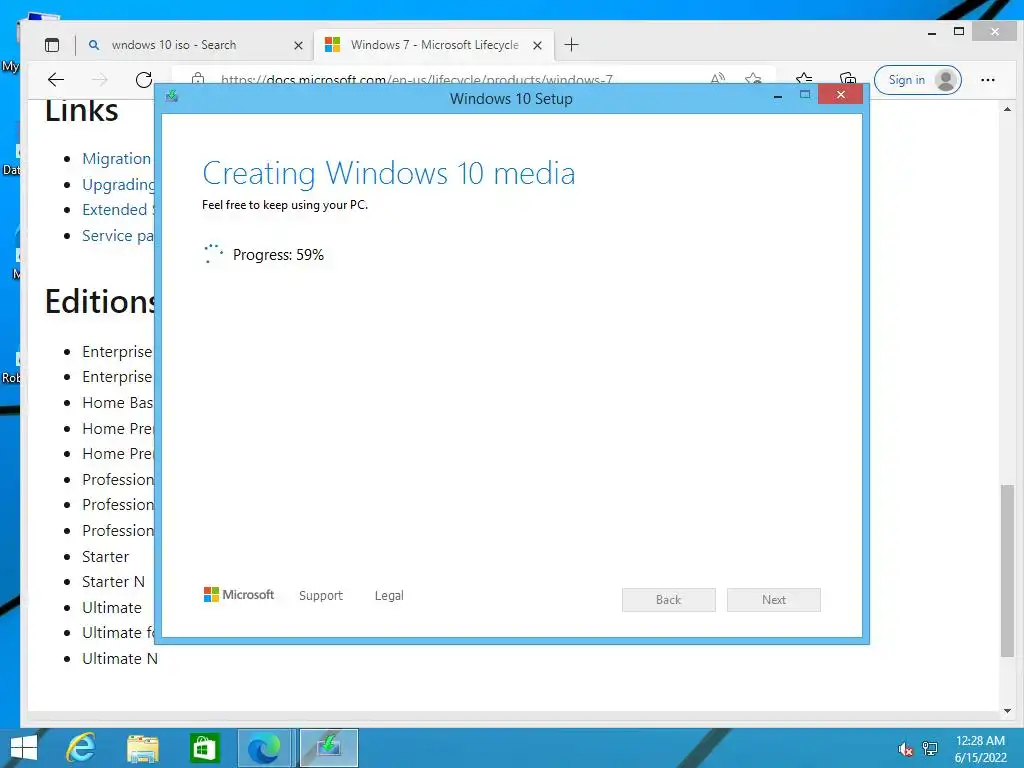
Task: Click the muted volume tray icon
Action: [x=906, y=748]
